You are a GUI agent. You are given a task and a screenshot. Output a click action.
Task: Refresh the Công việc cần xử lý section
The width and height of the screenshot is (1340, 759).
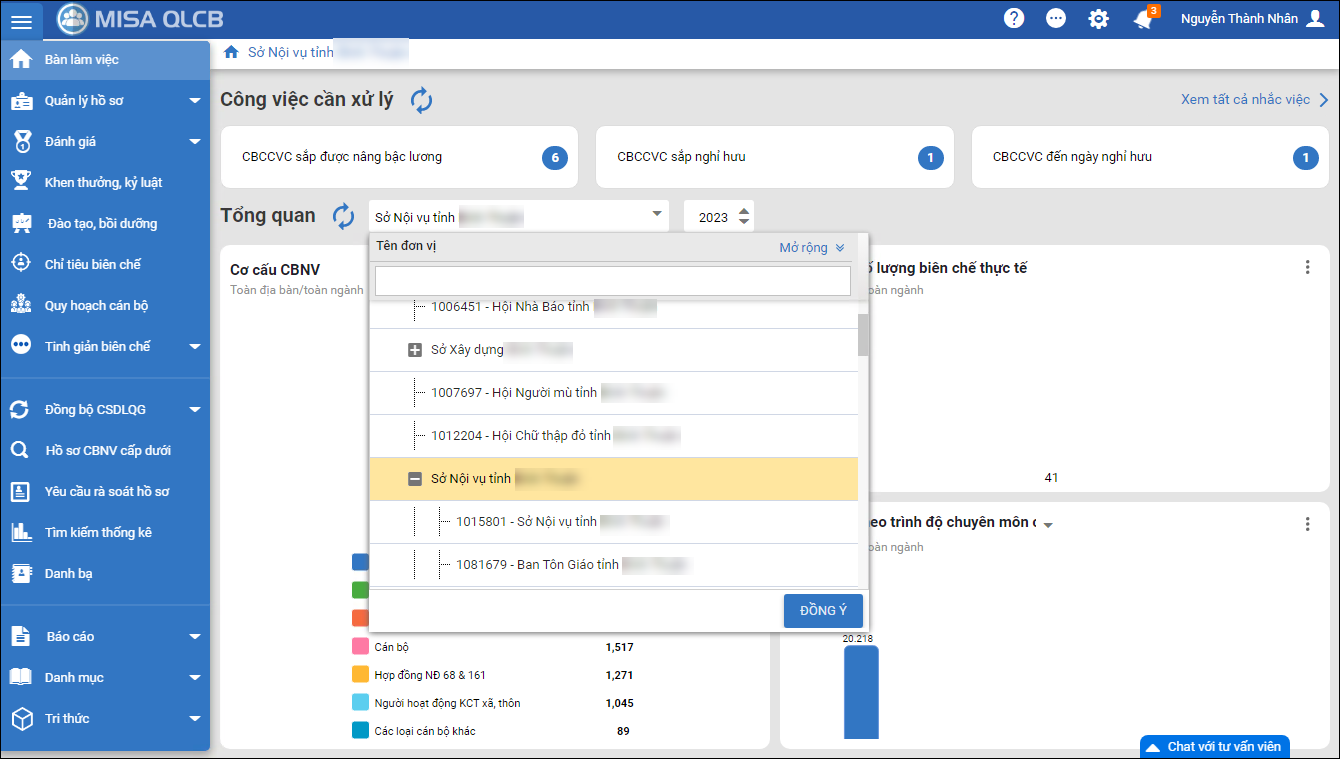421,100
